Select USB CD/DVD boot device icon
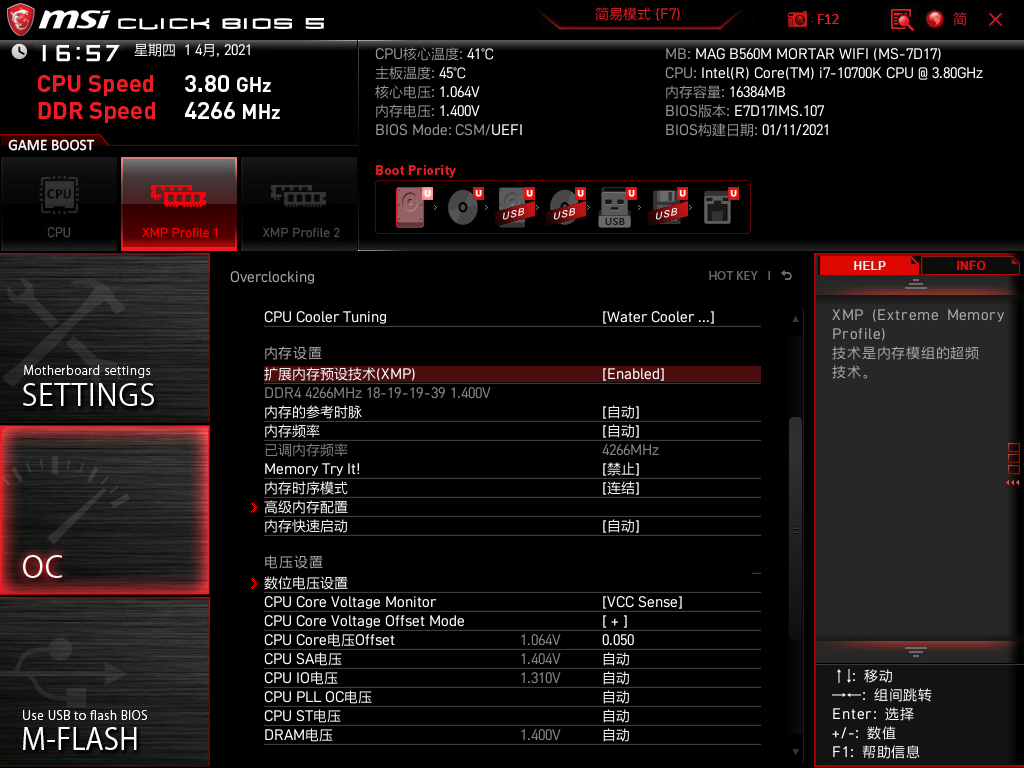Viewport: 1024px width, 768px height. [567, 207]
